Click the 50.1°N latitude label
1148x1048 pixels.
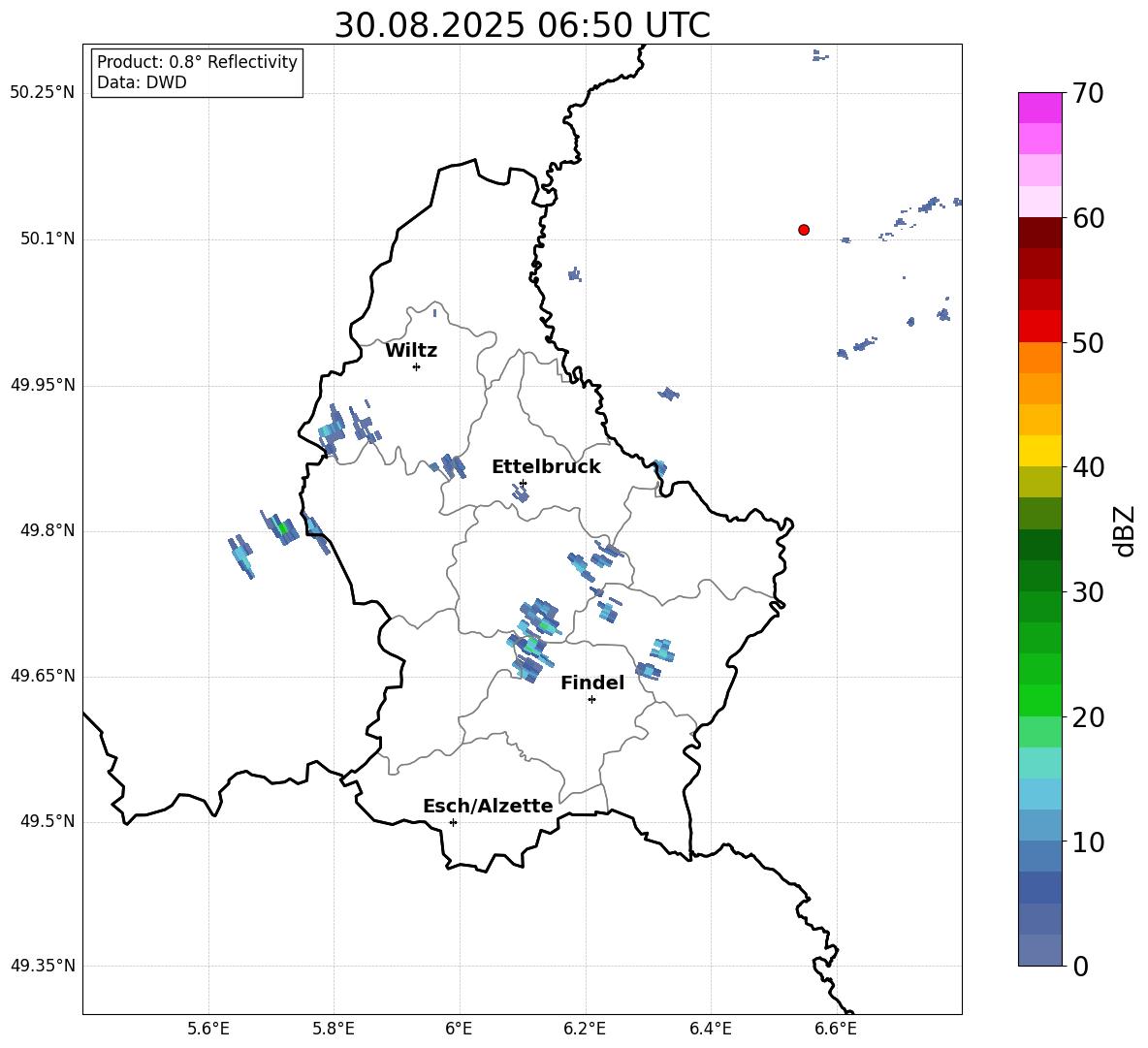[48, 239]
